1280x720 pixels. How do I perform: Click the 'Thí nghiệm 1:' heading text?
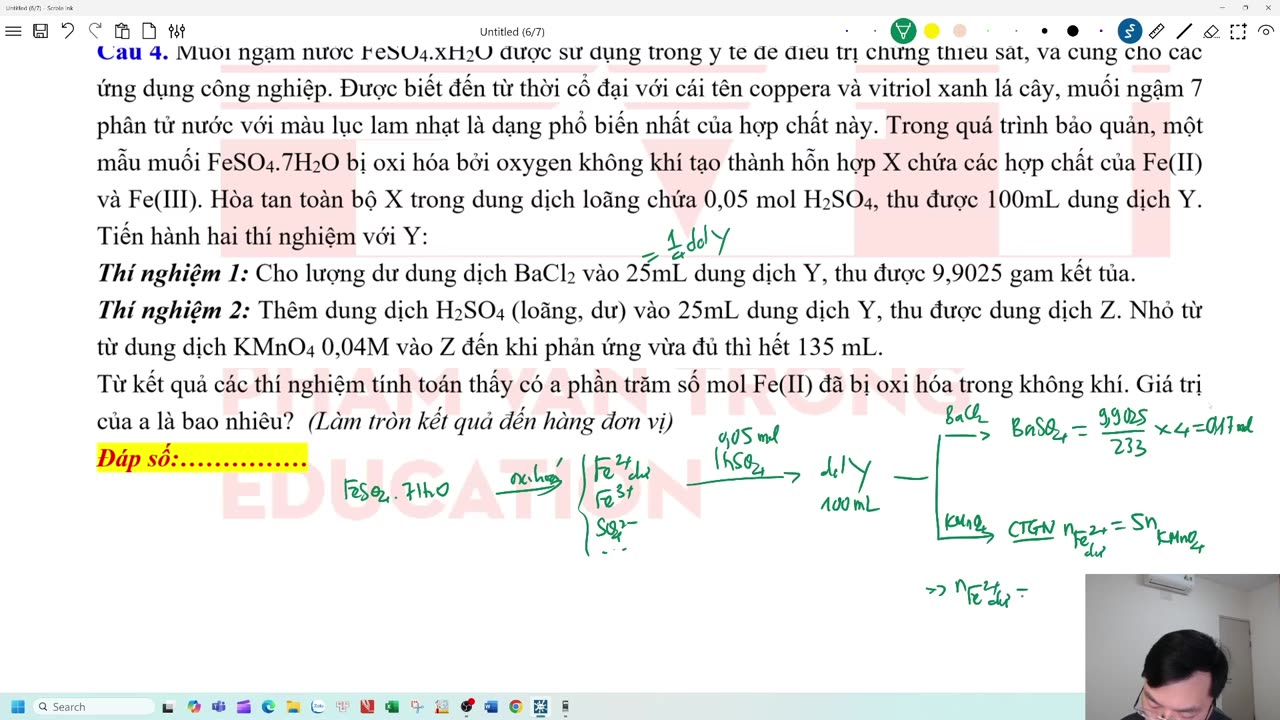click(173, 273)
